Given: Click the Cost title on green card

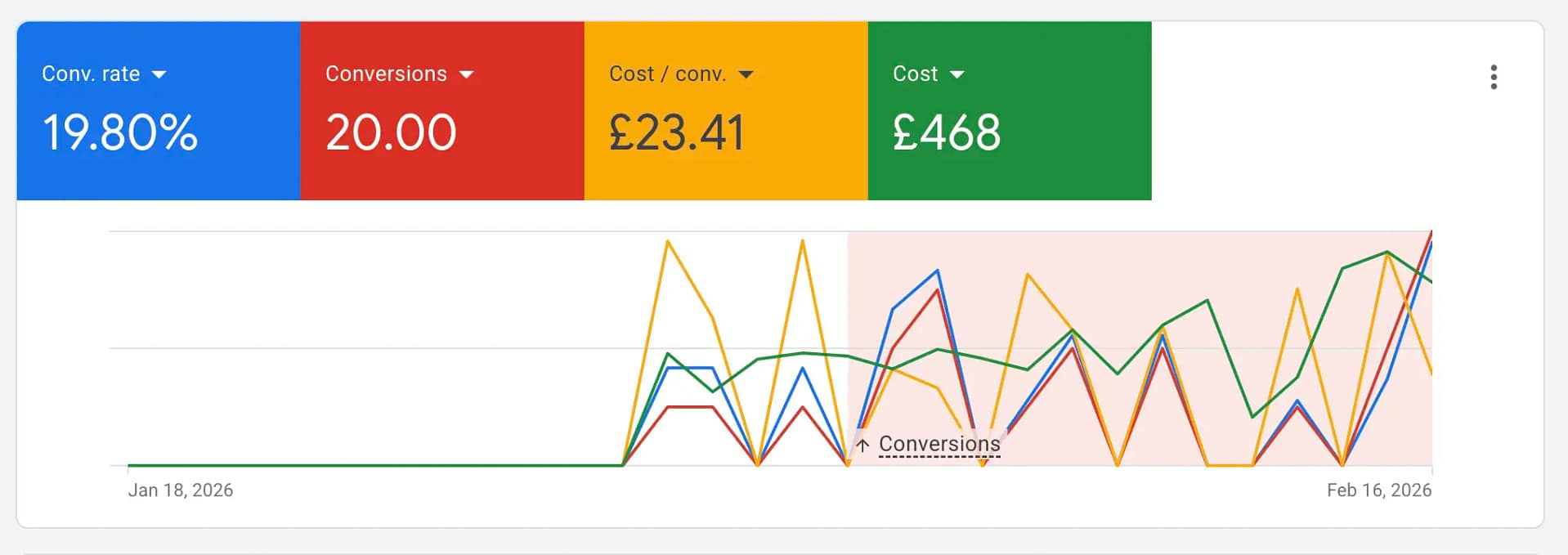Looking at the screenshot, I should click(915, 74).
